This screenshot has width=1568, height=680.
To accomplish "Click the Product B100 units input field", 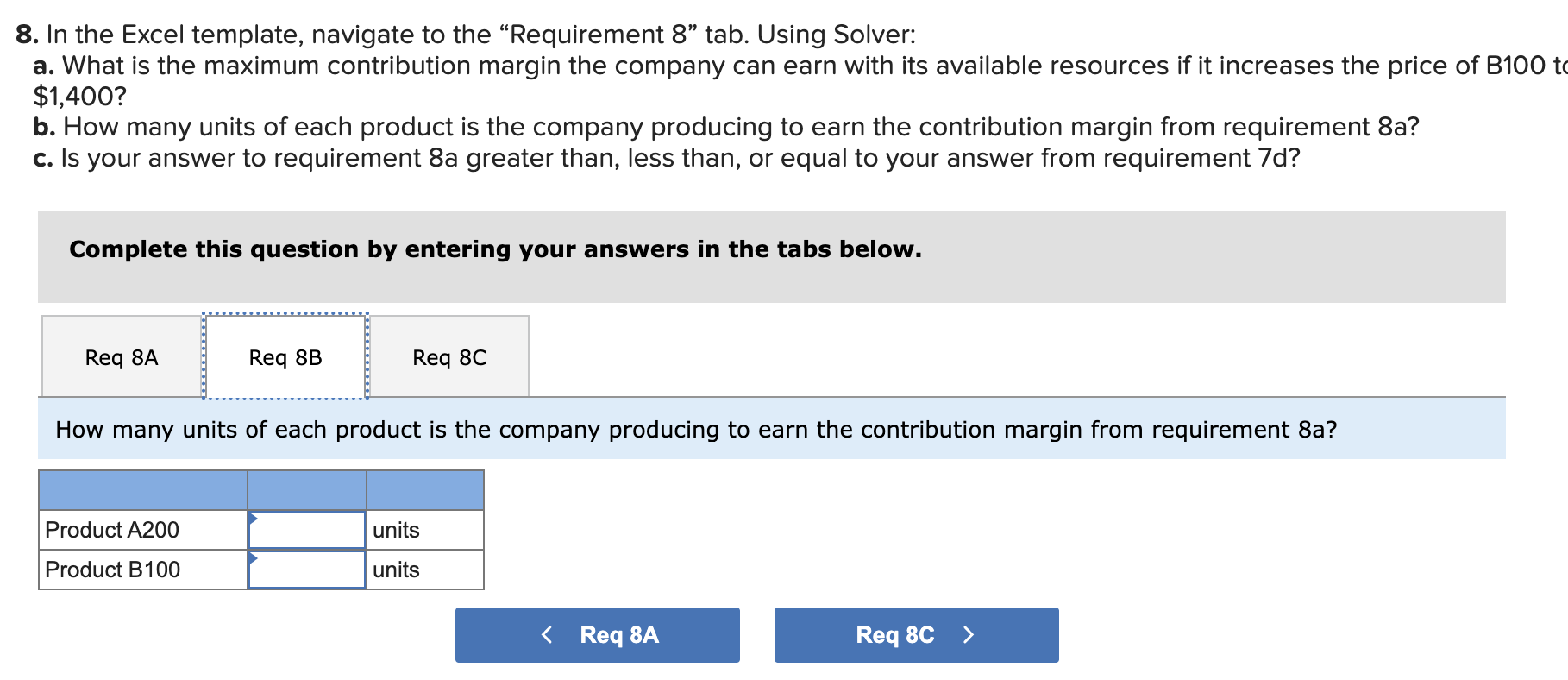I will point(307,570).
